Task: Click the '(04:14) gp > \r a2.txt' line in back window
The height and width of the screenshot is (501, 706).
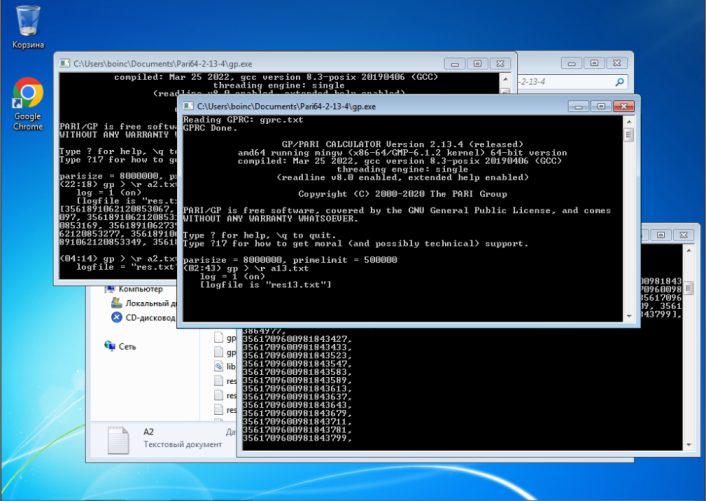Action: [x=118, y=259]
